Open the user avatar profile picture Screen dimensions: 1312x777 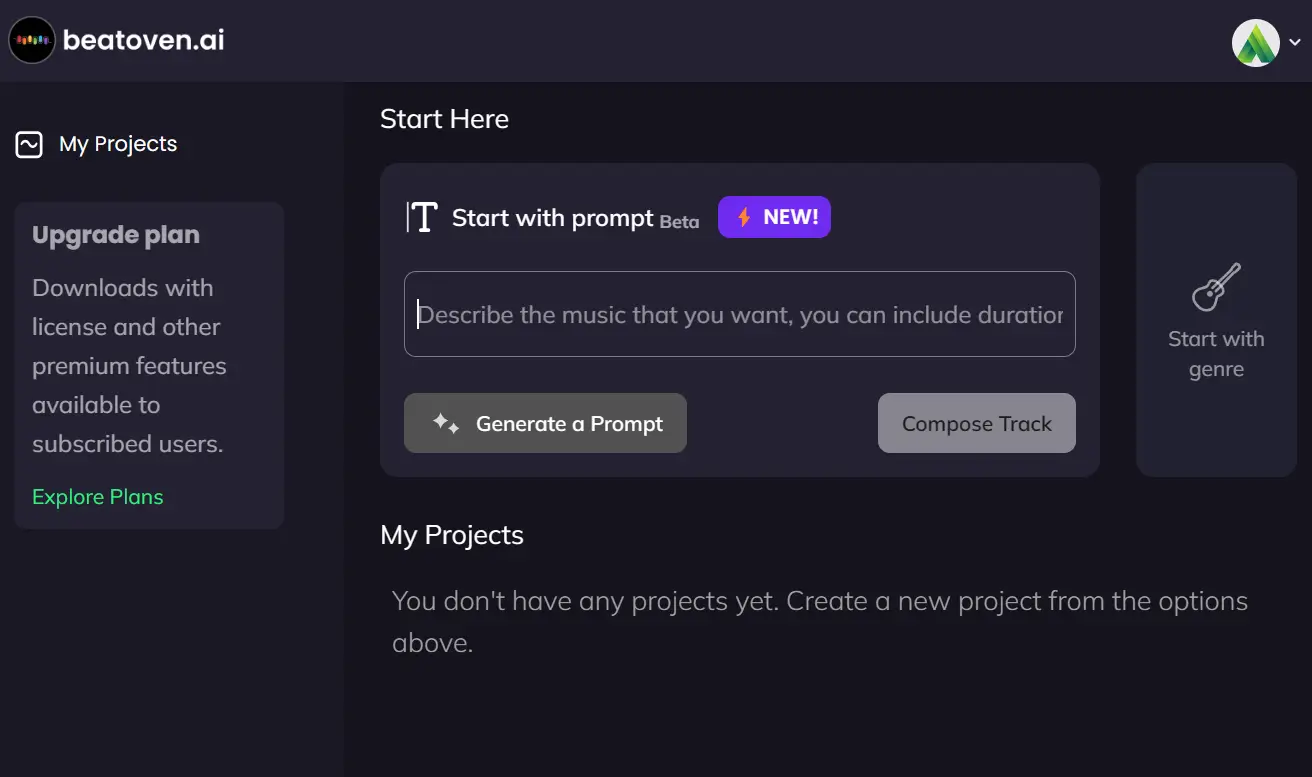tap(1256, 43)
